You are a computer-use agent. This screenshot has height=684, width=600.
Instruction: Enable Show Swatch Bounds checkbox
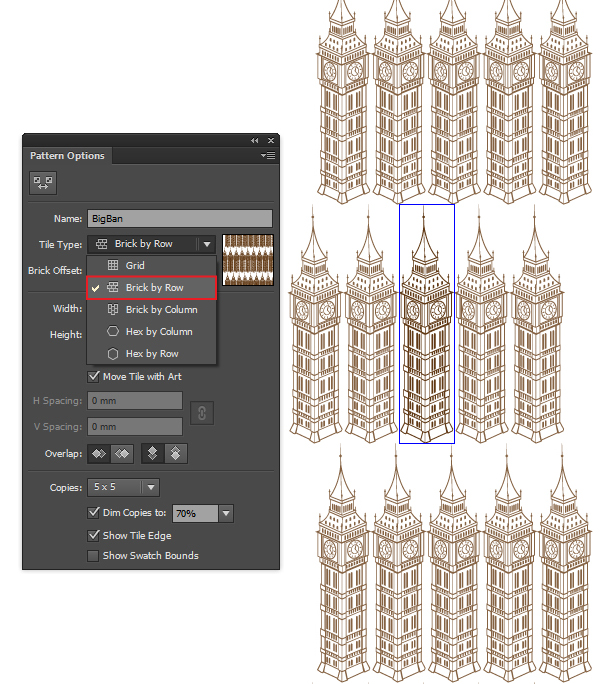coord(93,556)
